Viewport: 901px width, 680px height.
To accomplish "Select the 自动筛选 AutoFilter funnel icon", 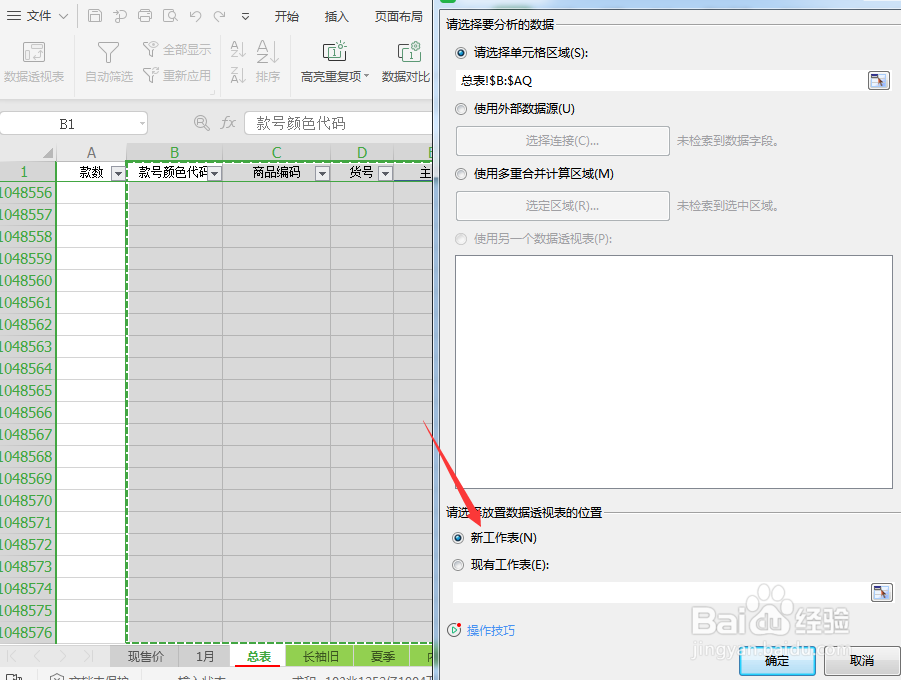I will 107,55.
